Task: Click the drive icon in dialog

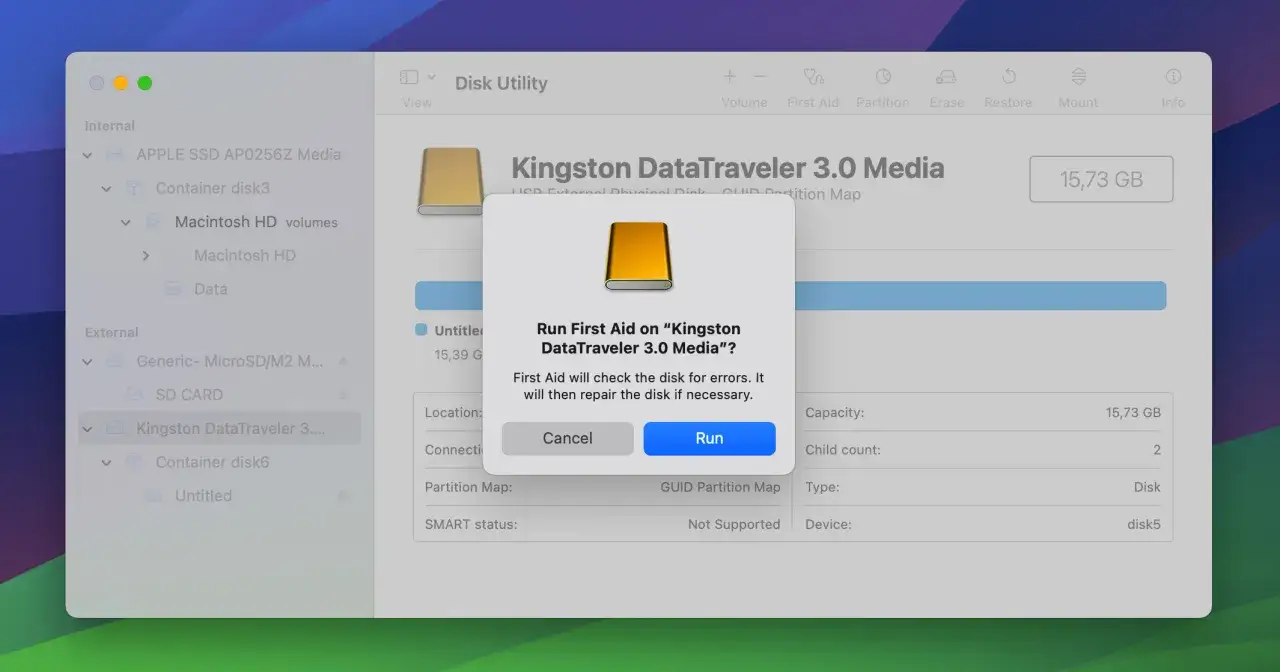Action: tap(638, 256)
